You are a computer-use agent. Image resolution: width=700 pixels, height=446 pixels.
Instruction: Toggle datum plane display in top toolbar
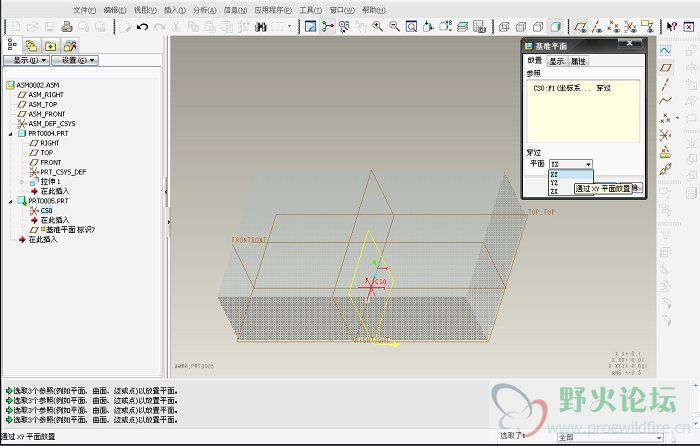coord(581,26)
